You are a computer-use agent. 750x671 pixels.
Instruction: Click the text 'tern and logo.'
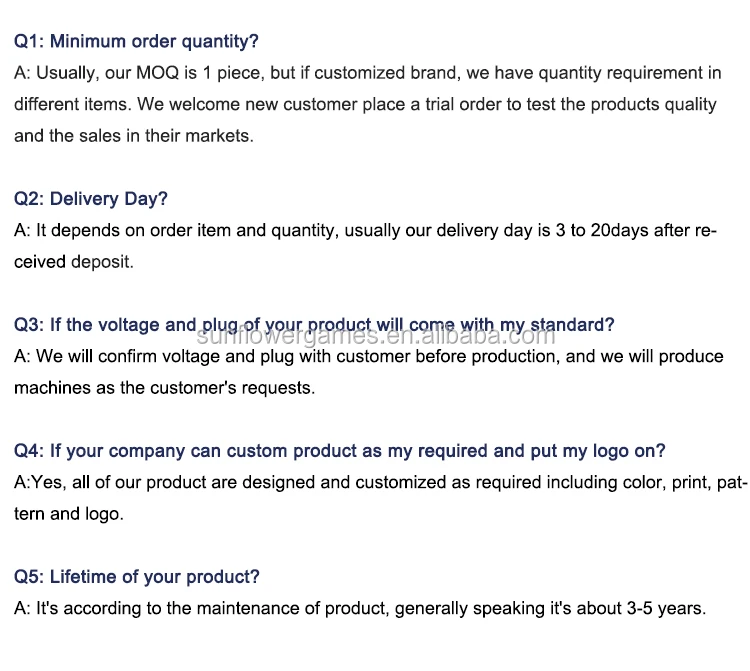(69, 514)
